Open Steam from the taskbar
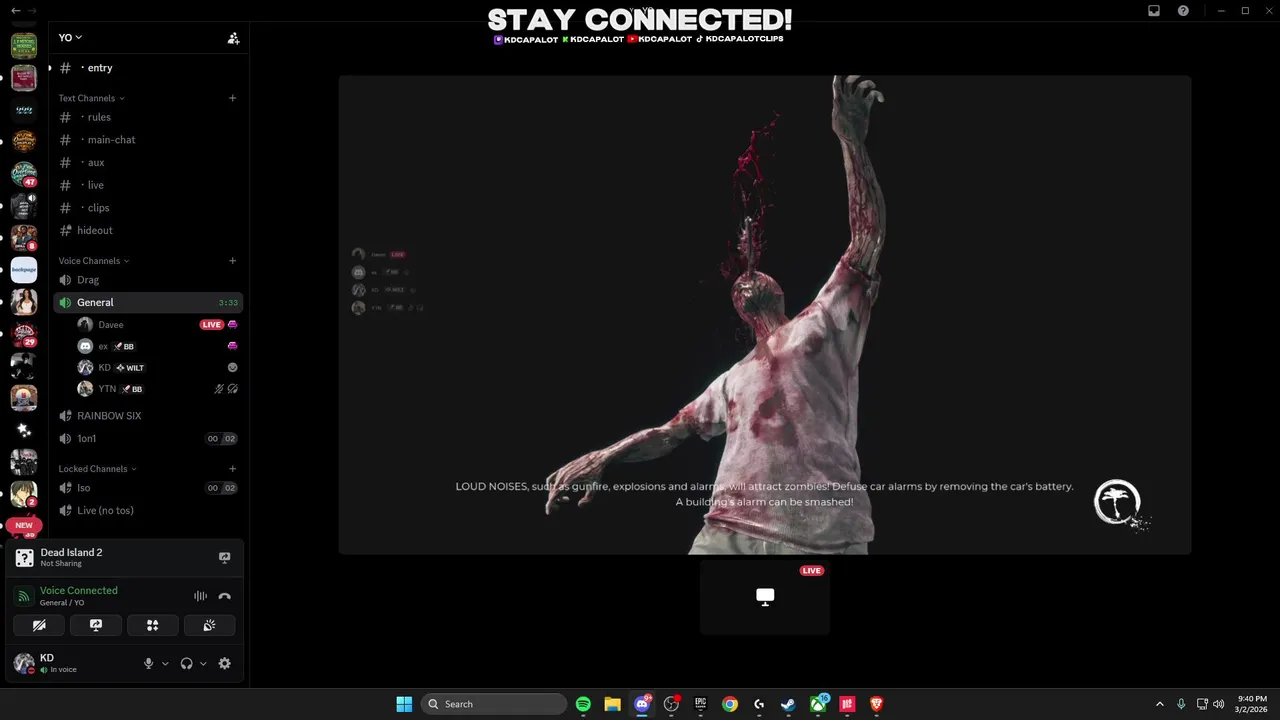The image size is (1280, 720). pyautogui.click(x=788, y=704)
